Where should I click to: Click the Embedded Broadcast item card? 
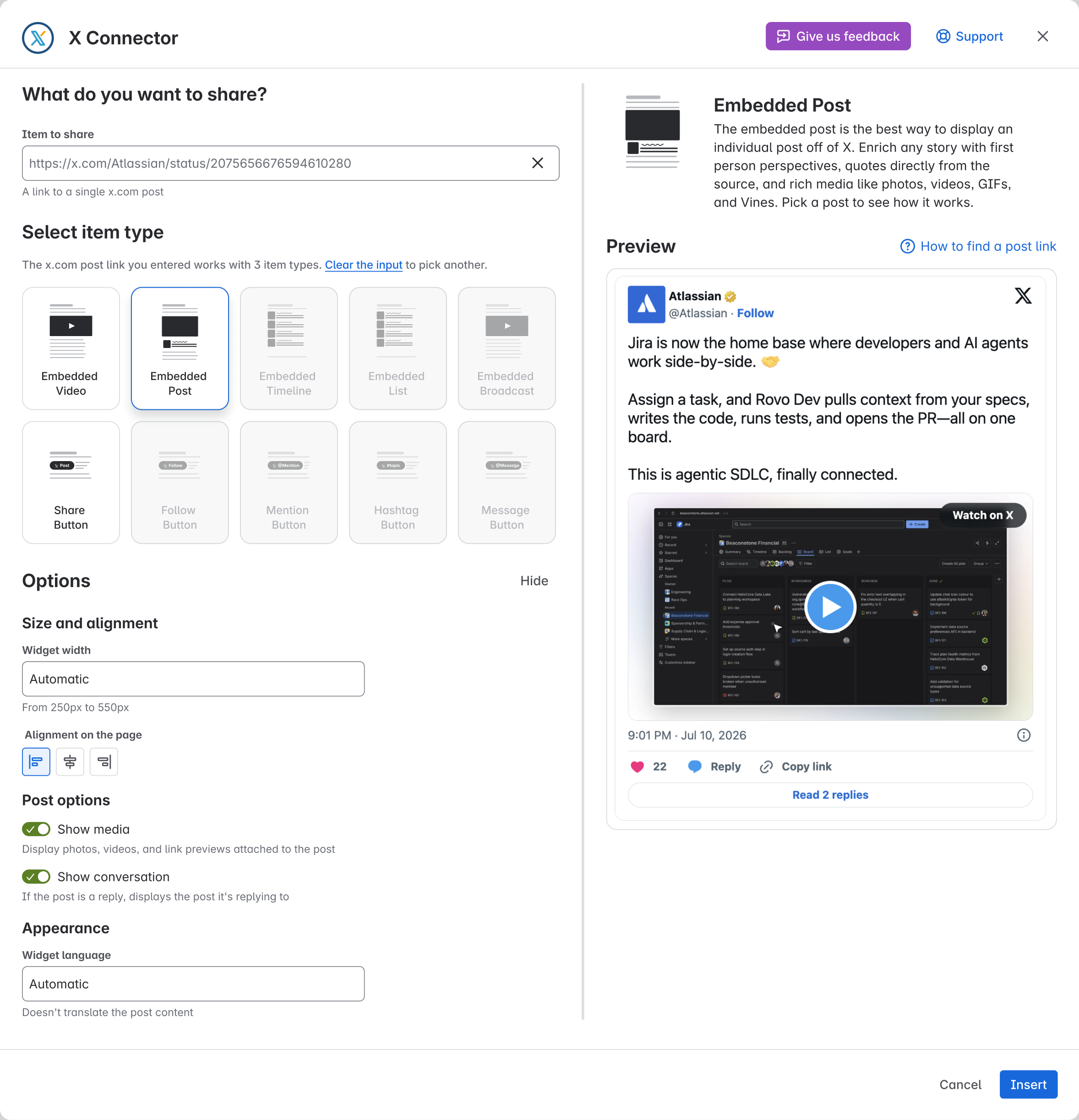coord(507,348)
